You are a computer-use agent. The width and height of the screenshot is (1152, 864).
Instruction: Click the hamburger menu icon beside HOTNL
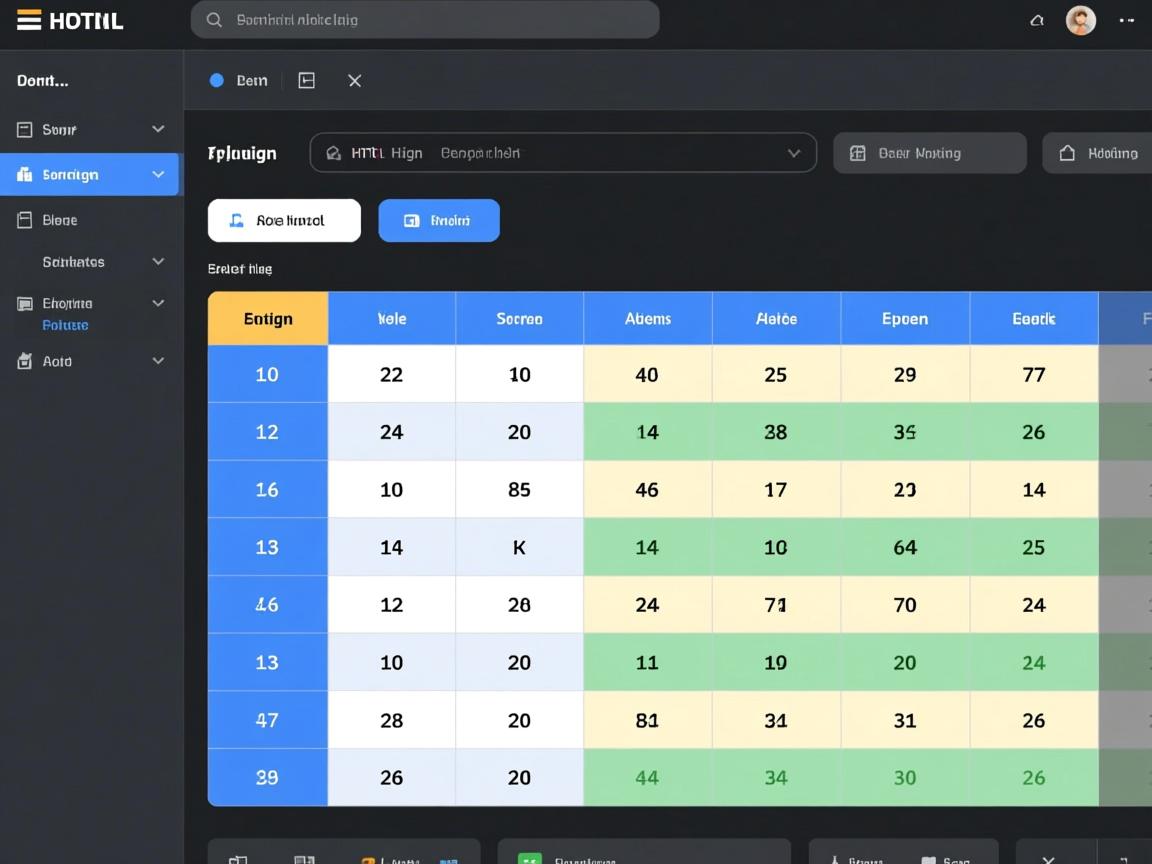coord(29,20)
